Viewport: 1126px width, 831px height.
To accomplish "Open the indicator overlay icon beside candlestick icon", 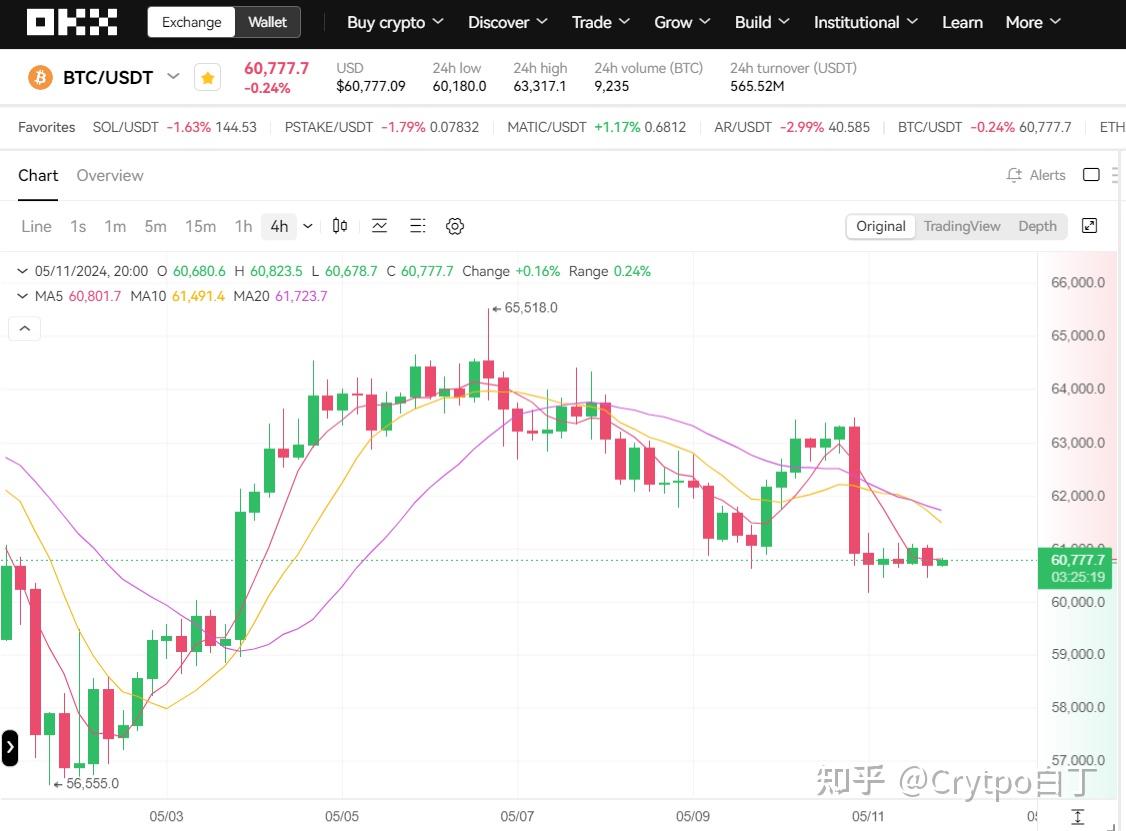I will 379,226.
